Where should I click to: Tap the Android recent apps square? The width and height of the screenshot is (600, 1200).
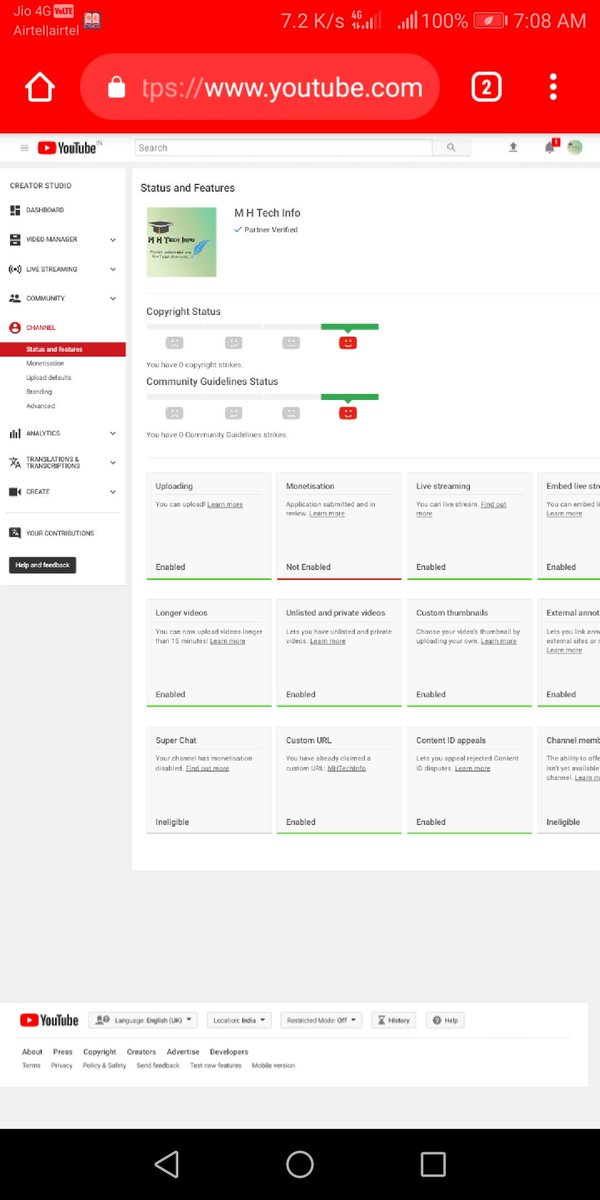tap(433, 1163)
